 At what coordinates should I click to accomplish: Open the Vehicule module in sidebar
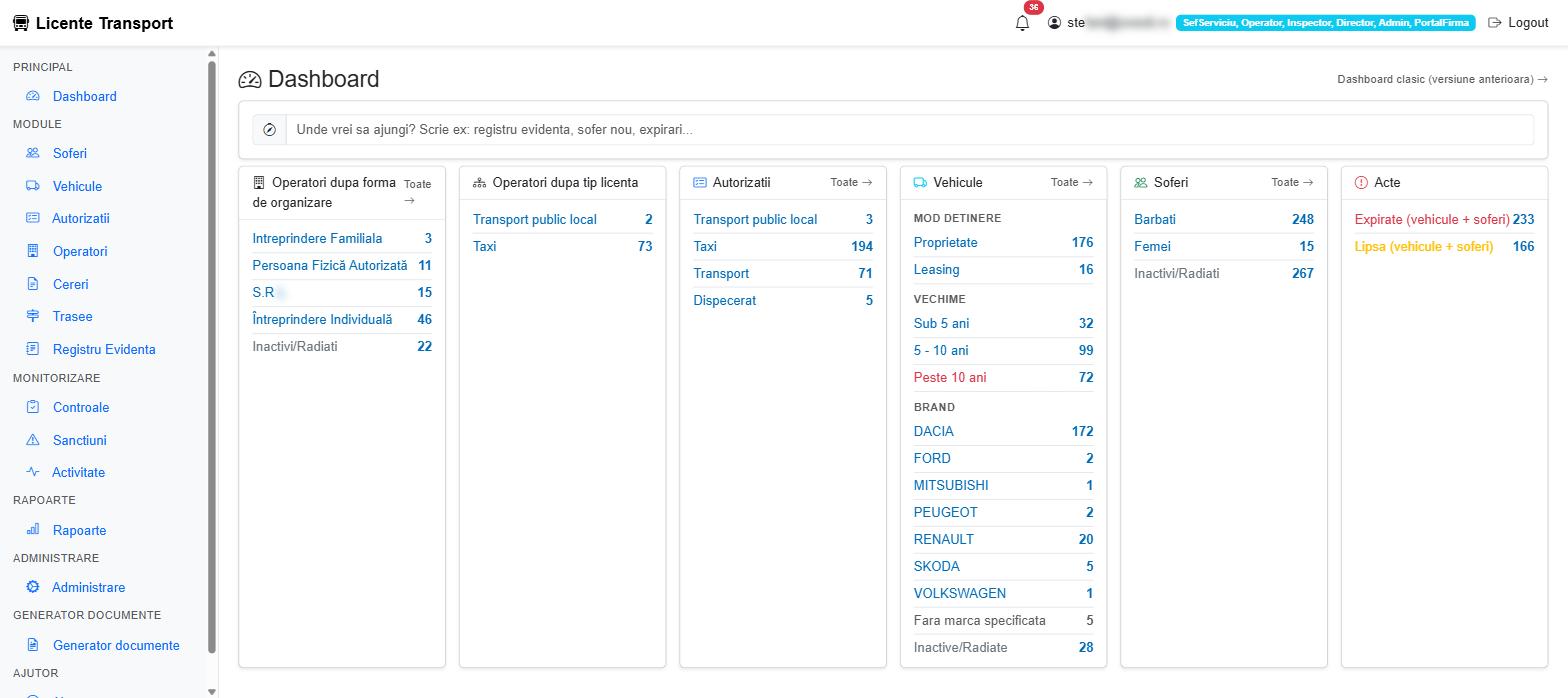77,186
